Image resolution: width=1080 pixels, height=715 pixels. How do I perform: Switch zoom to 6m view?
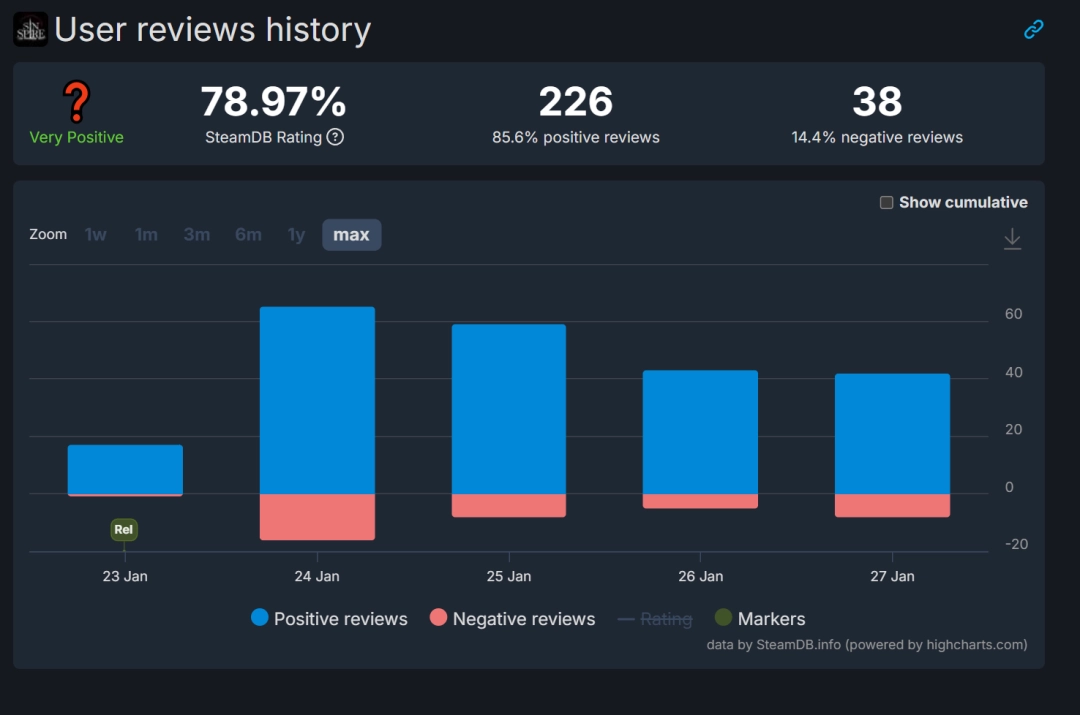click(x=248, y=234)
